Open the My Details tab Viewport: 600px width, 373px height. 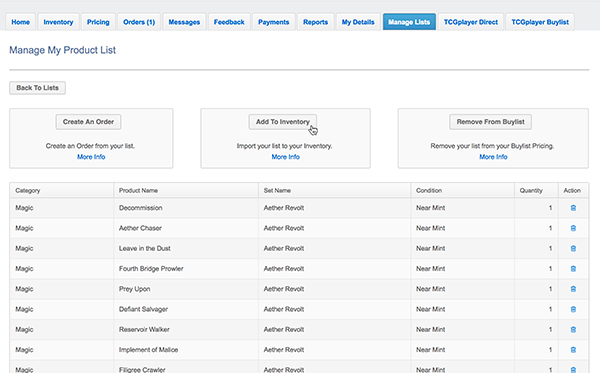(x=358, y=22)
